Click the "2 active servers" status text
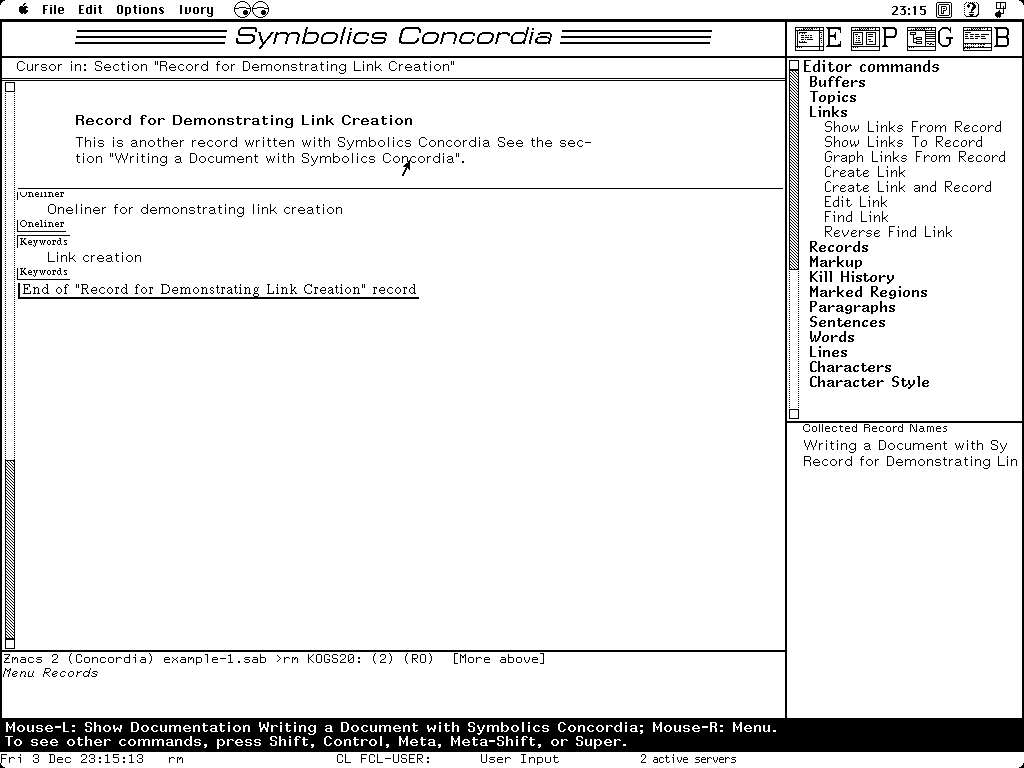Image resolution: width=1024 pixels, height=768 pixels. [688, 760]
